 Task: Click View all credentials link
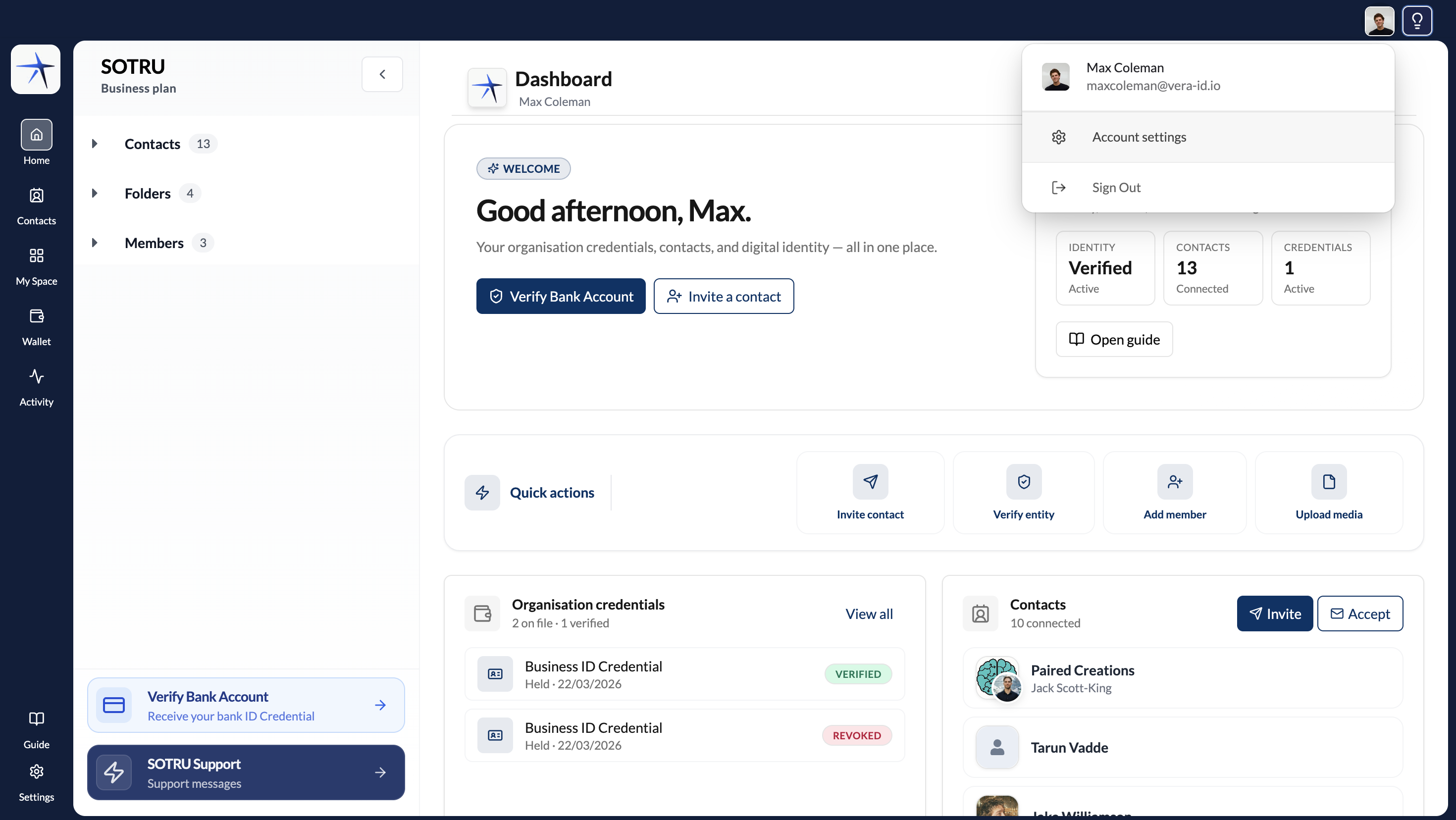[869, 614]
